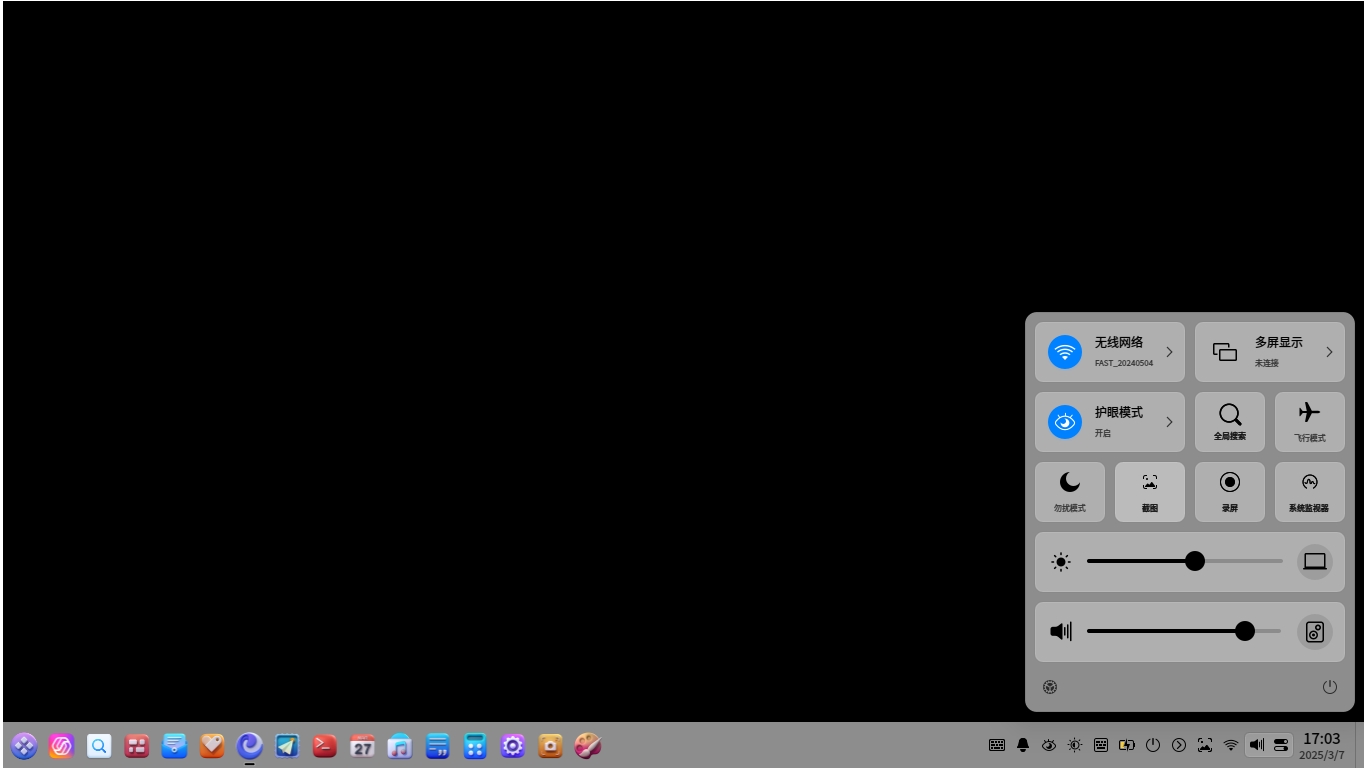Expand the 无线网络 network list chevron

[1169, 352]
